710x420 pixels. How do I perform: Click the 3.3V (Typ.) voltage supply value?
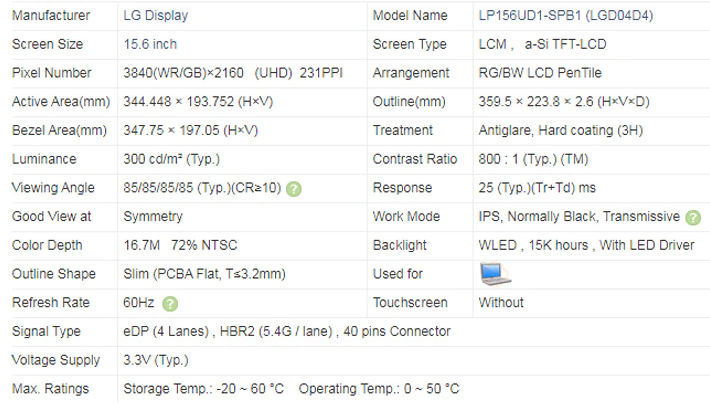pyautogui.click(x=156, y=360)
